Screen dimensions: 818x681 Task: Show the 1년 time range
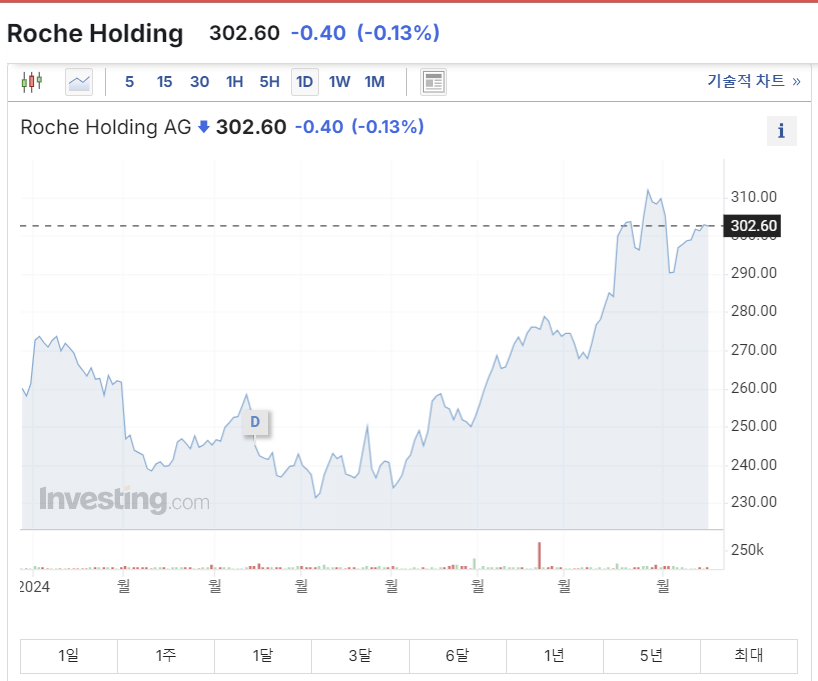click(x=555, y=656)
